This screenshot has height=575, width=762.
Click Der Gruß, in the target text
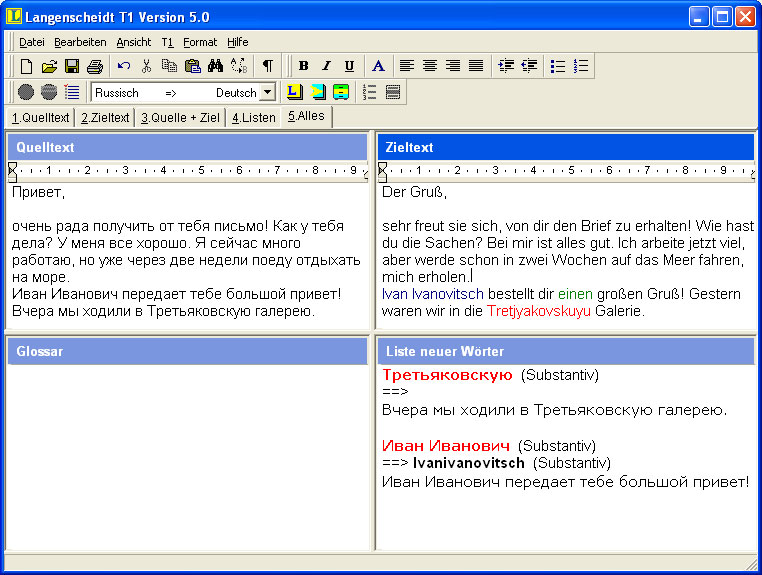tap(415, 192)
